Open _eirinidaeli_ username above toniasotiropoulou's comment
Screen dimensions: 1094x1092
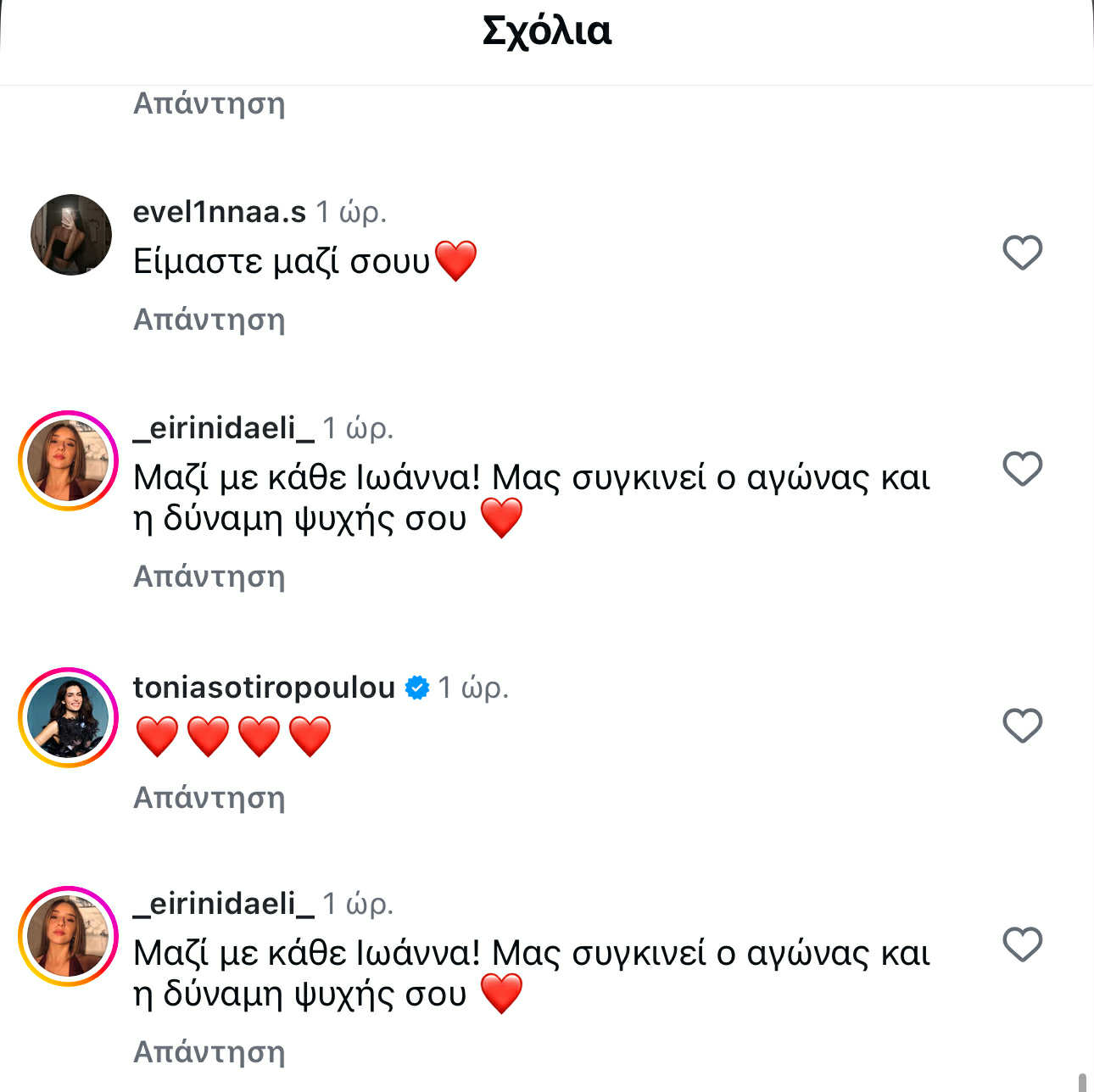pyautogui.click(x=223, y=429)
